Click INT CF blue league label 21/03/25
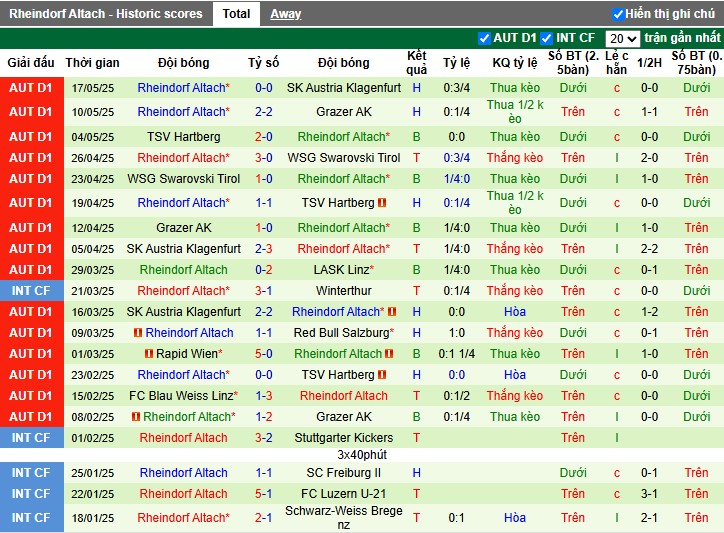Screen dimensions: 724x533 (x=31, y=291)
